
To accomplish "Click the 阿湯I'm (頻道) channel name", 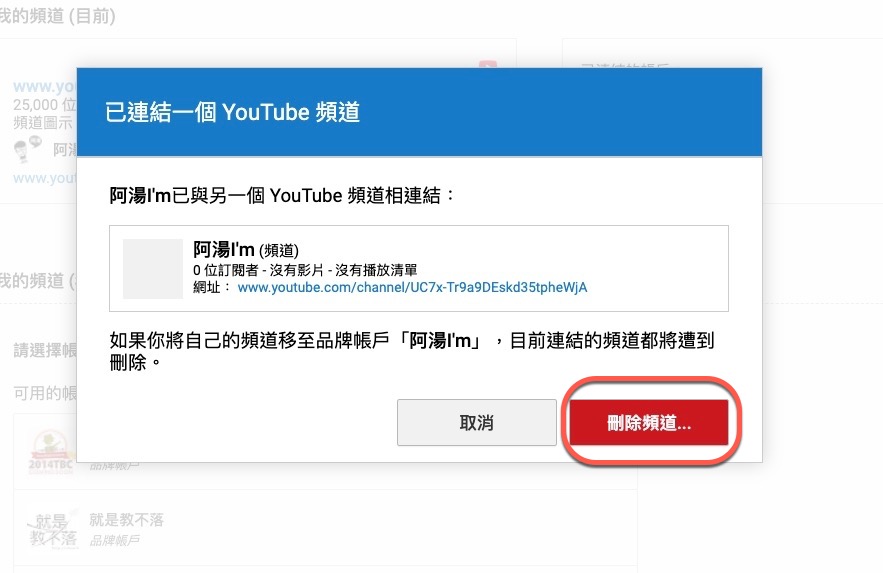I will pyautogui.click(x=246, y=249).
